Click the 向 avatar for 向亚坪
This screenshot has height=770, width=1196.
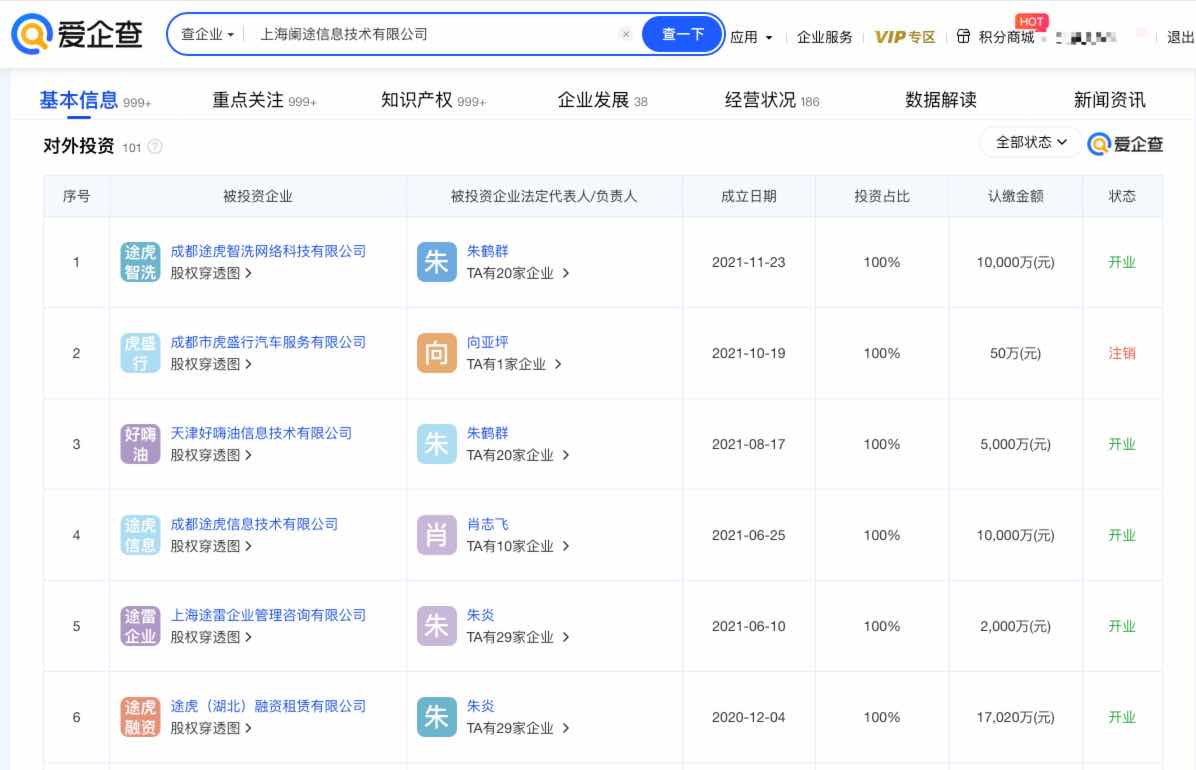[x=436, y=353]
